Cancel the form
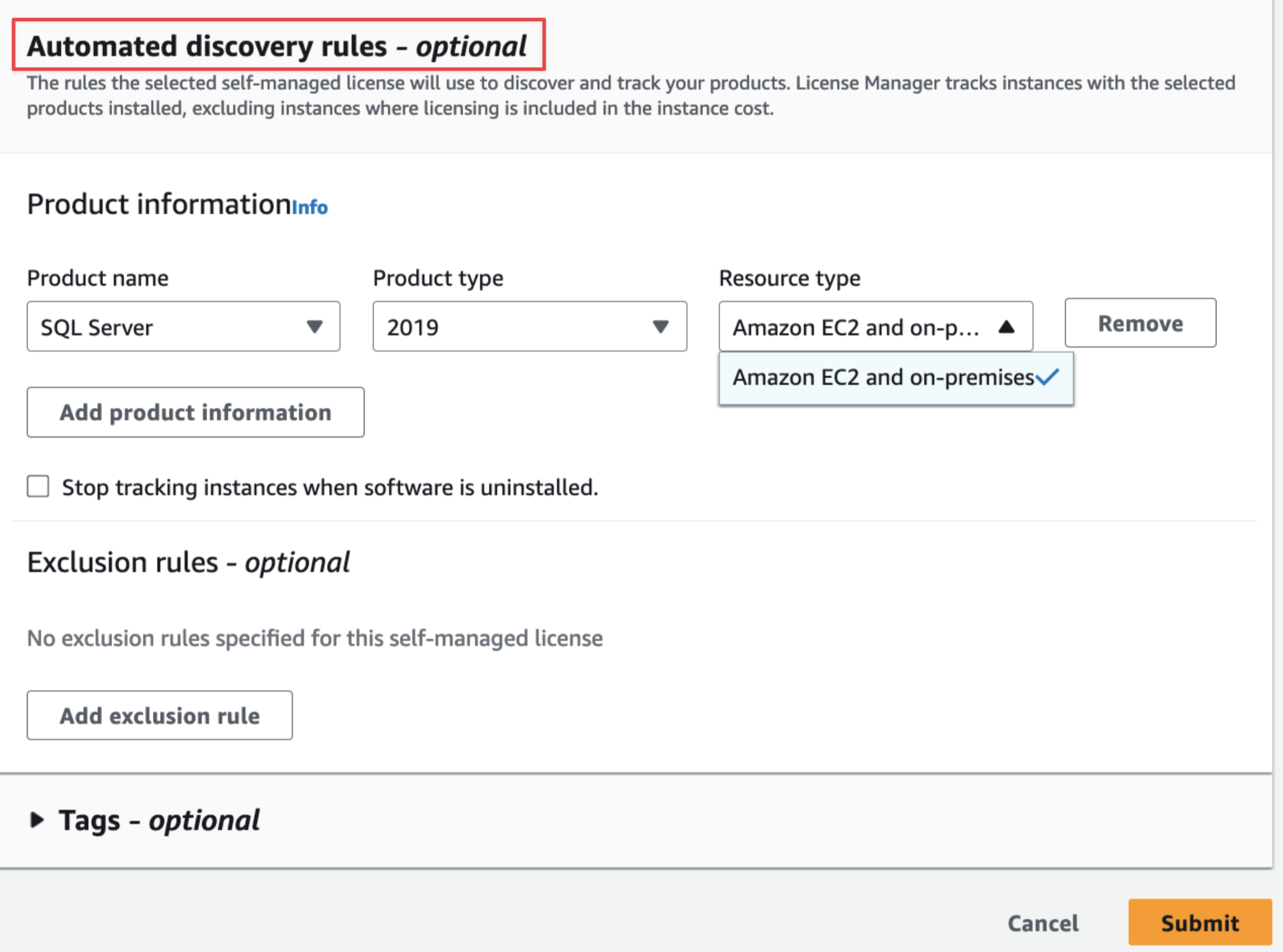1283x952 pixels. pyautogui.click(x=1043, y=923)
